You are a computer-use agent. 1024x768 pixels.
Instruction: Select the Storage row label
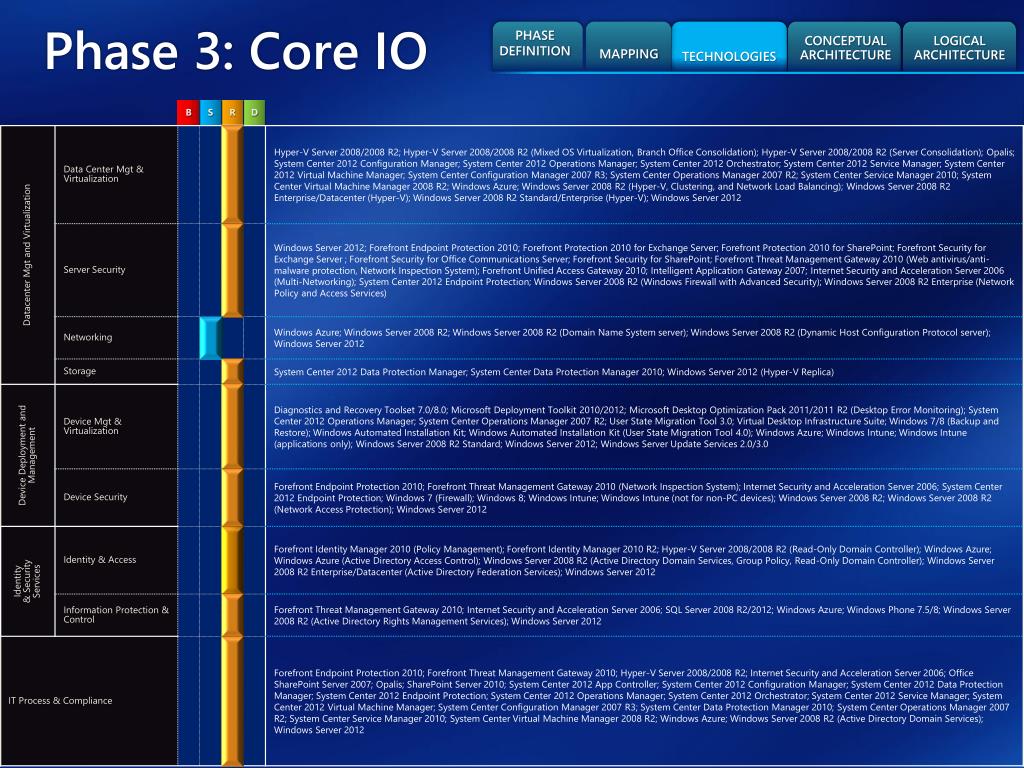point(80,371)
